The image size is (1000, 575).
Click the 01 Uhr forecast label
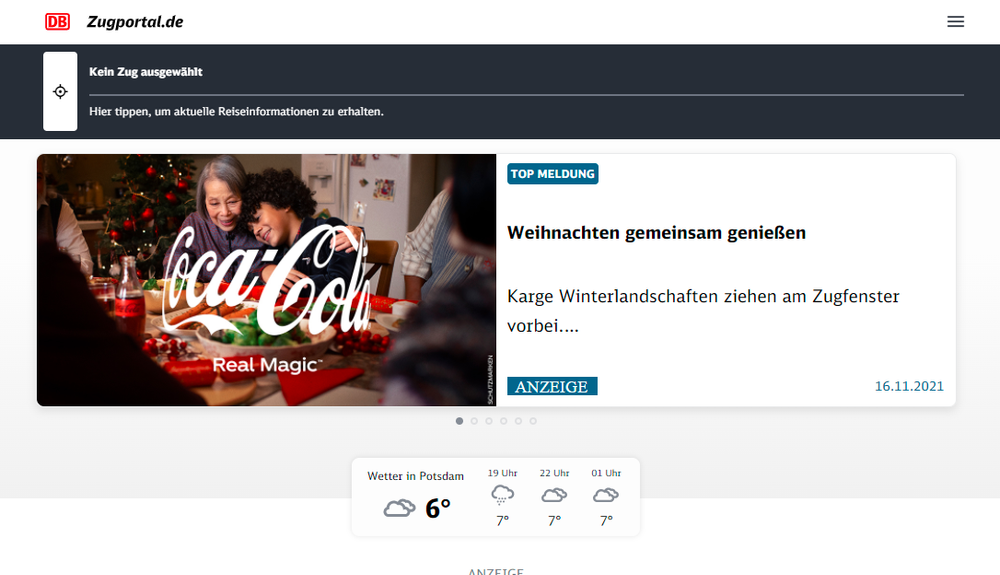click(x=606, y=473)
